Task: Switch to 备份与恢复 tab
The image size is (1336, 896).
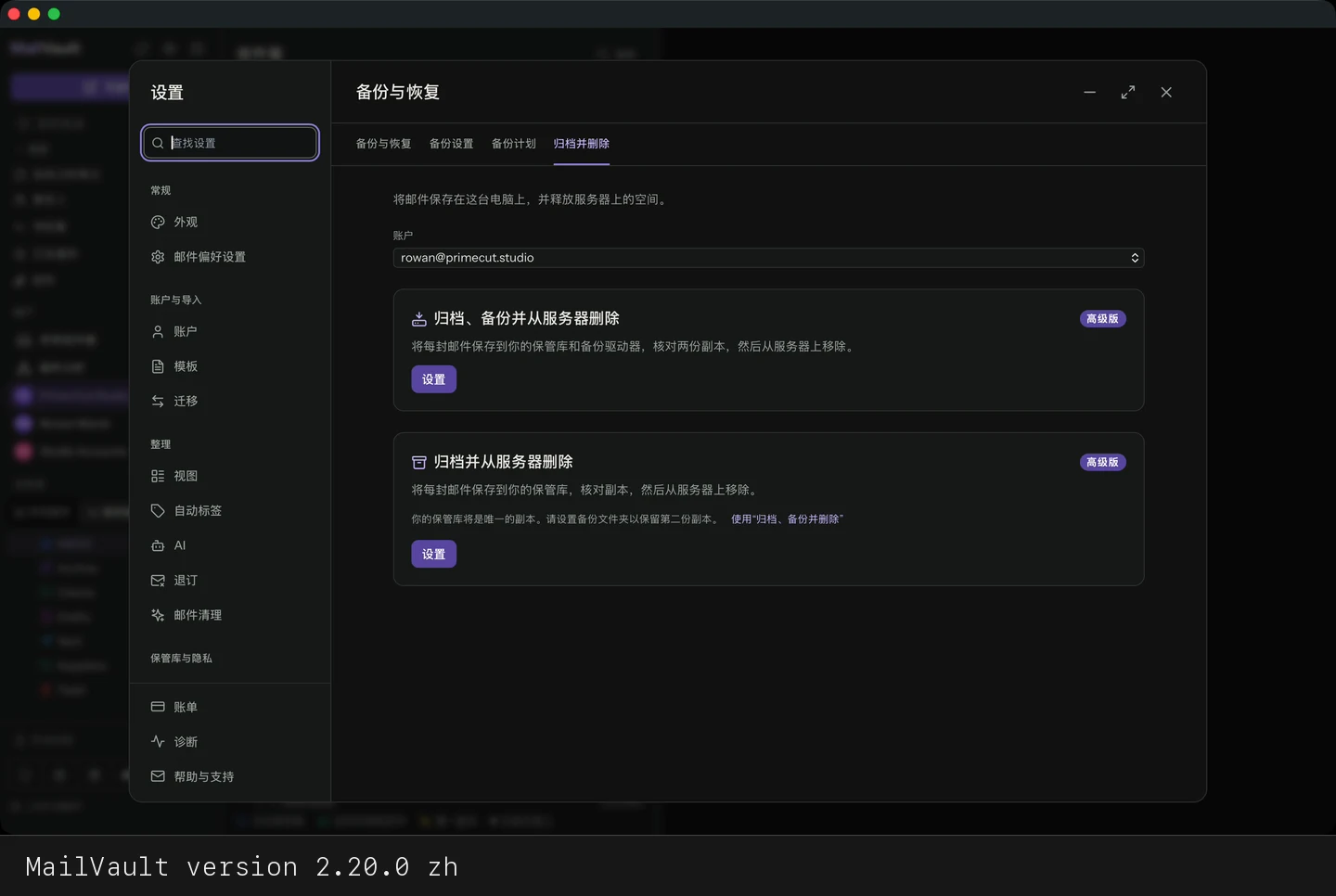Action: click(383, 144)
